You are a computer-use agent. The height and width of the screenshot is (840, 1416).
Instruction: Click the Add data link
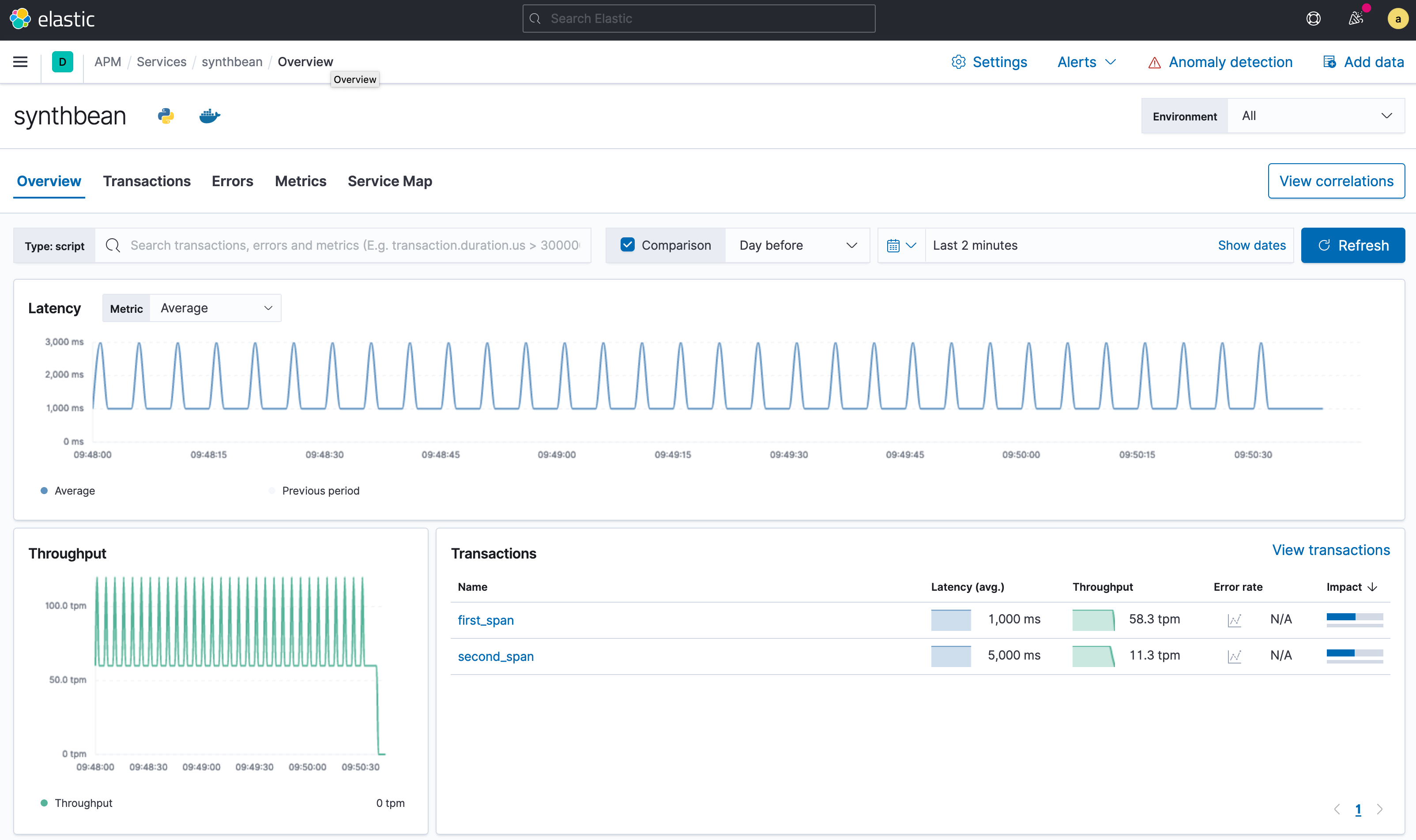[x=1374, y=62]
